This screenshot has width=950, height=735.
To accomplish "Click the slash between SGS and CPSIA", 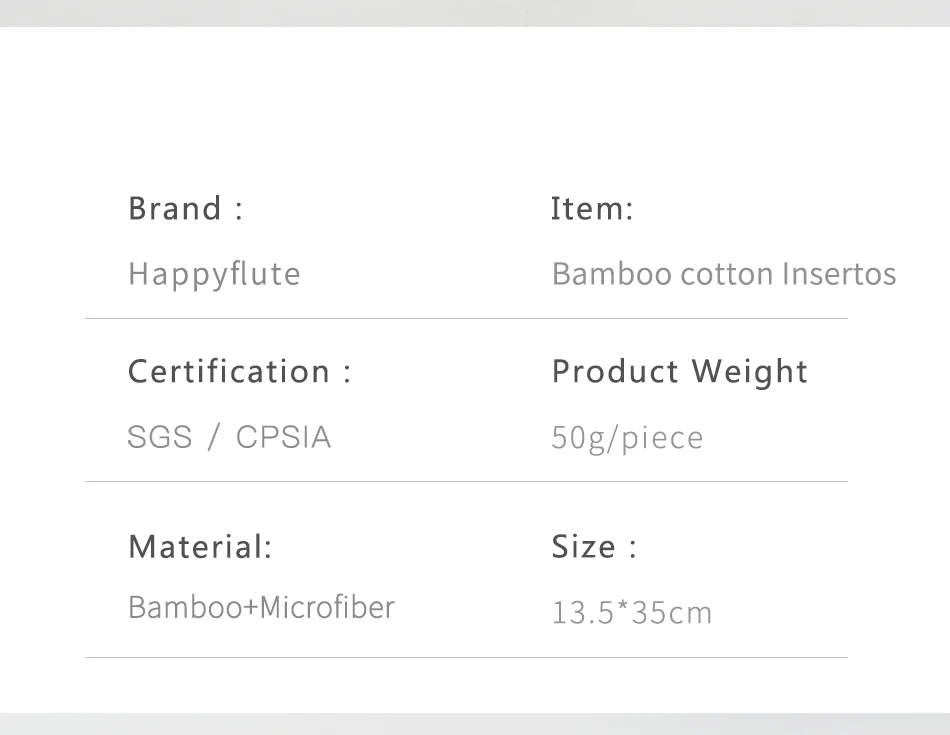I will 213,437.
